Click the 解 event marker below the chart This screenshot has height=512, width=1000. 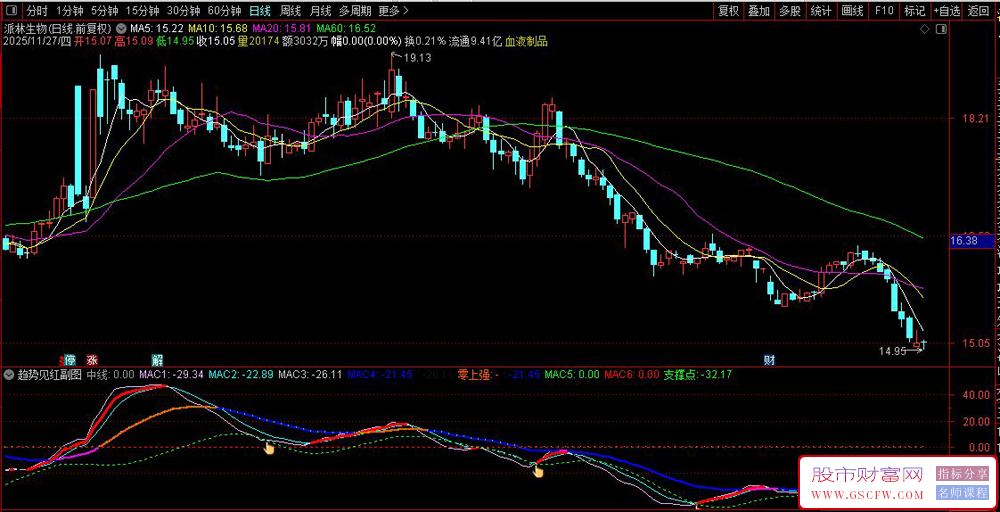pos(157,359)
